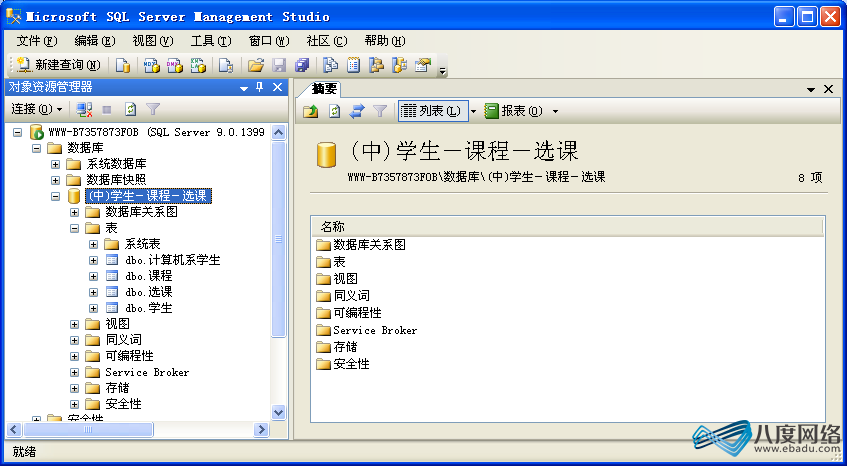Open the main toolbar options overflow arrow

coord(442,71)
